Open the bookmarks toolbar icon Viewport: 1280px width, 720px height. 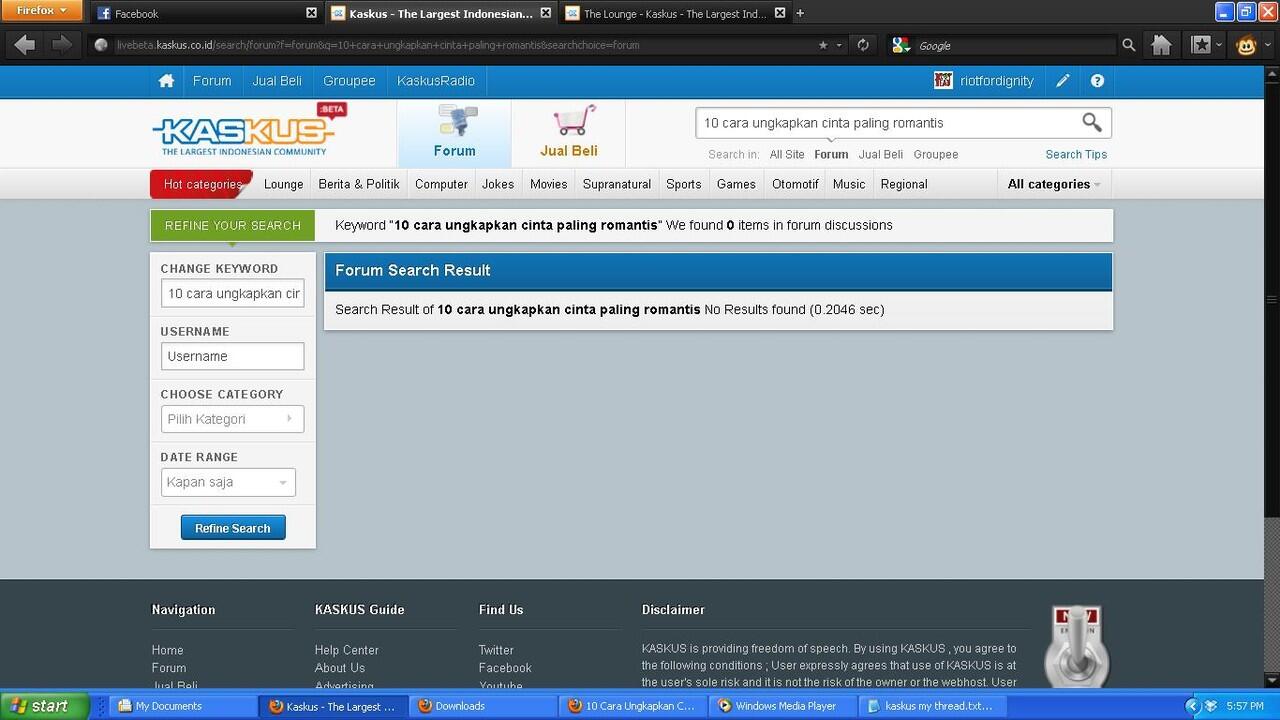tap(1201, 45)
